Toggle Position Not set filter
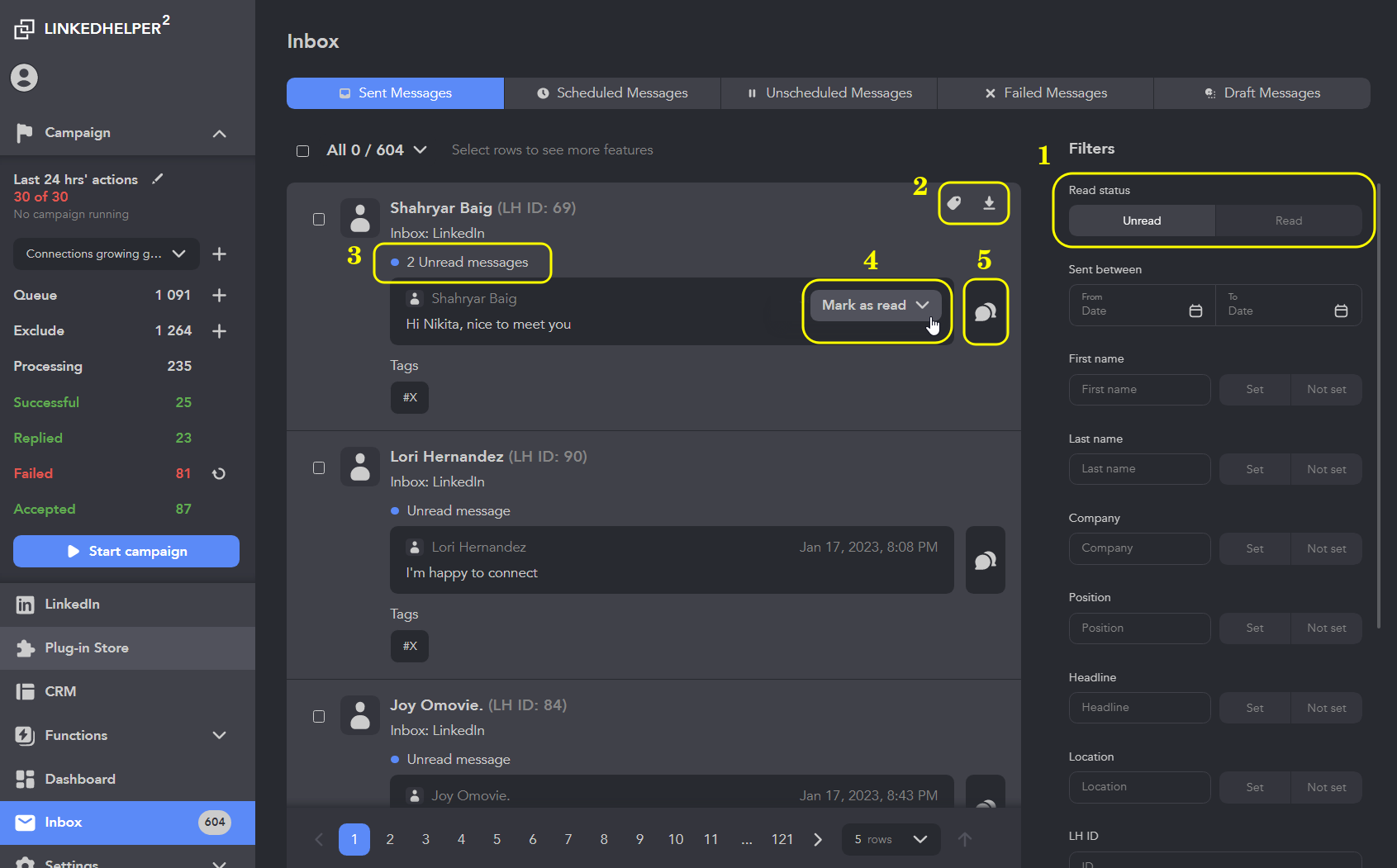Screen dimensions: 1397x868 1327,628
